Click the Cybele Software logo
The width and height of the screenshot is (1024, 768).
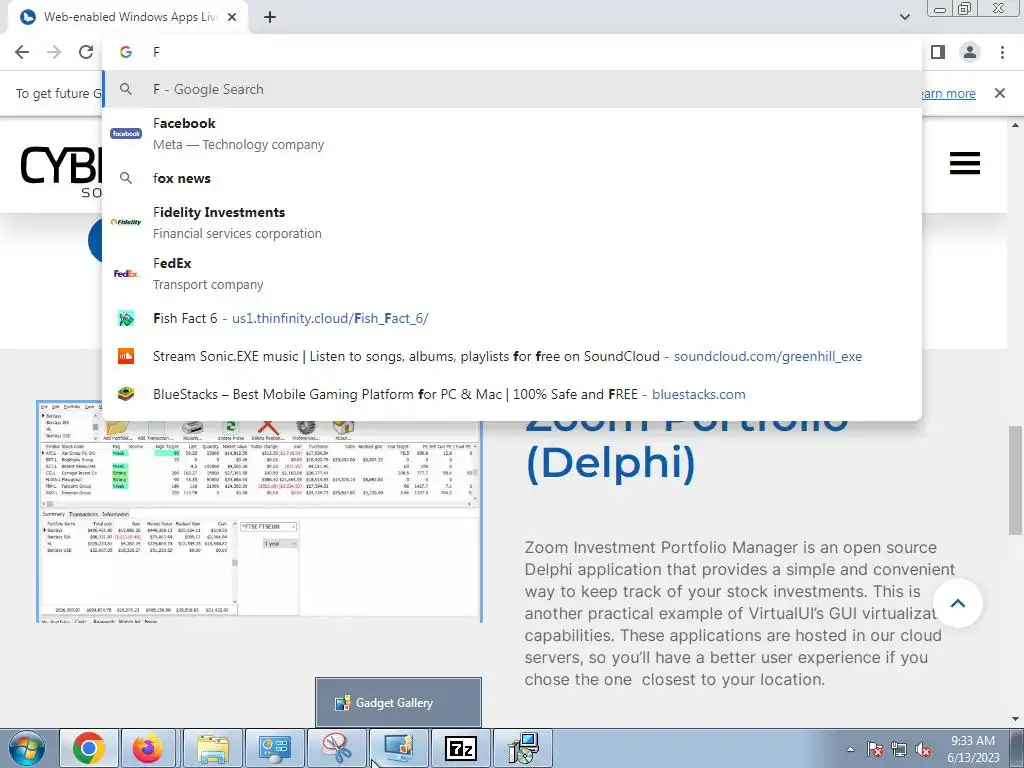61,171
